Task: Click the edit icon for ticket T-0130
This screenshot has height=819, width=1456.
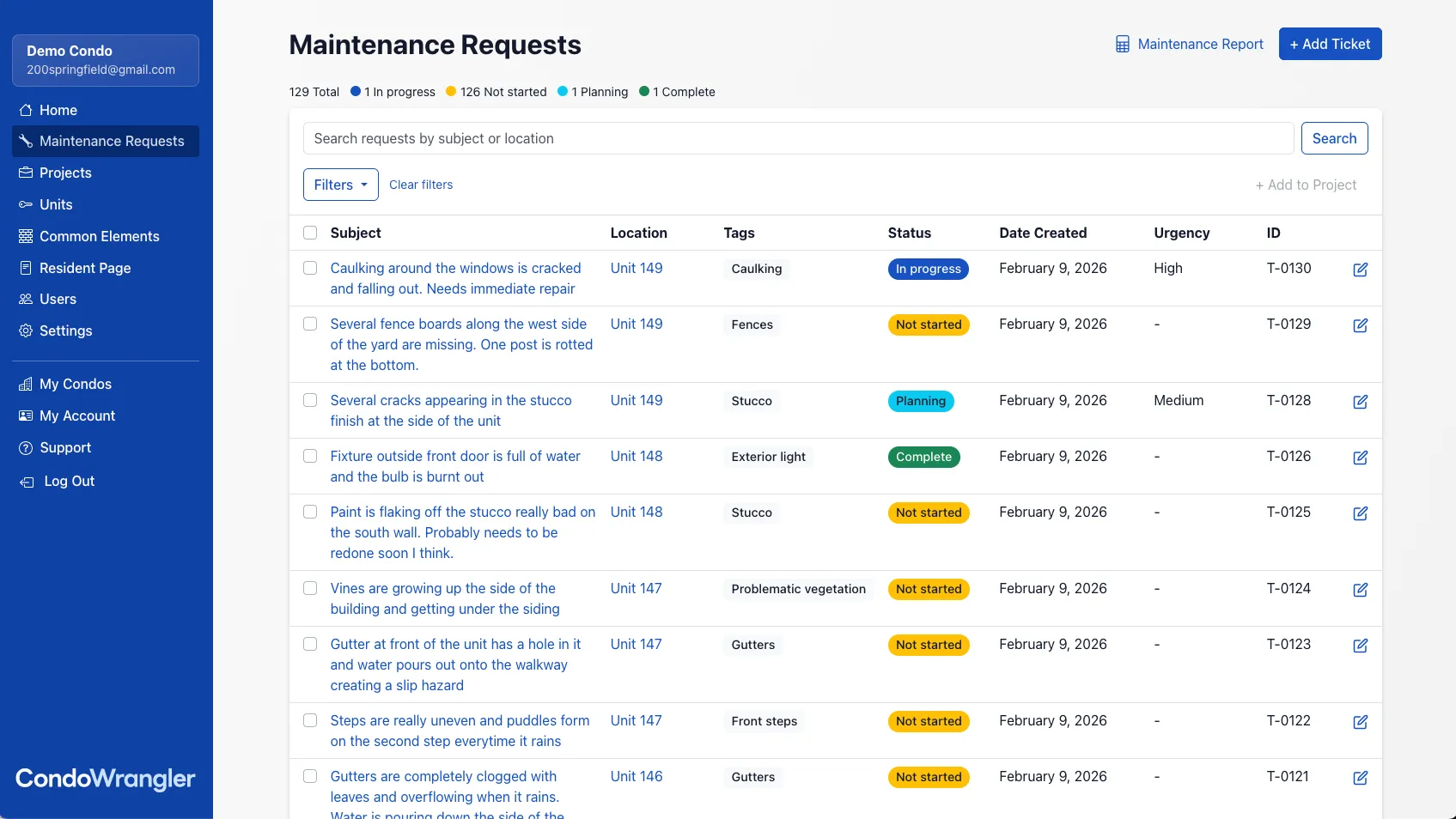Action: click(x=1360, y=270)
